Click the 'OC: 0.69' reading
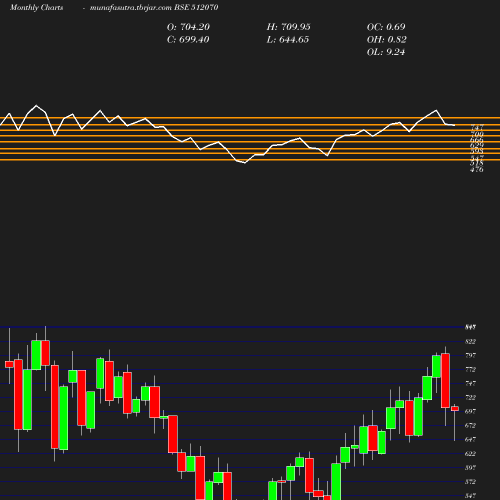 386,27
